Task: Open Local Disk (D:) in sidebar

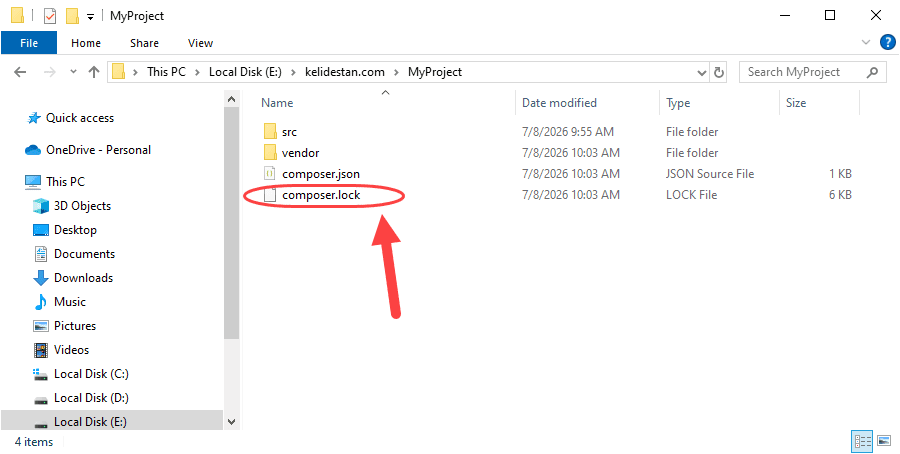Action: [x=81, y=398]
